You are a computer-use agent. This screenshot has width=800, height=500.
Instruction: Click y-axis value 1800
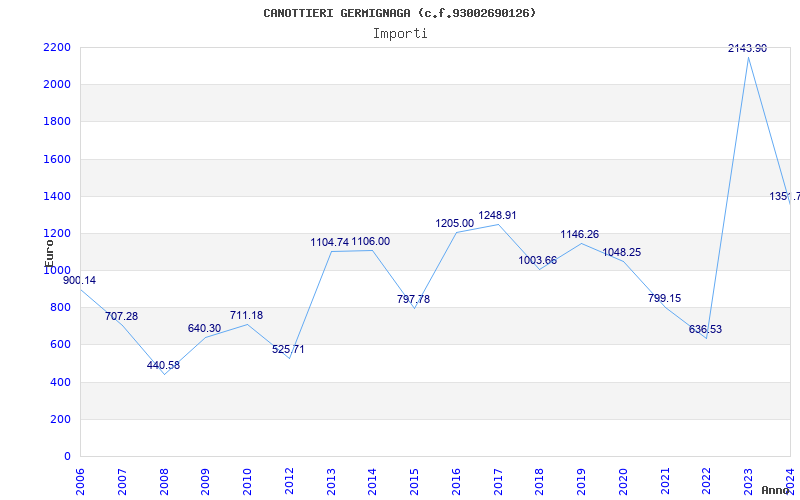[57, 122]
